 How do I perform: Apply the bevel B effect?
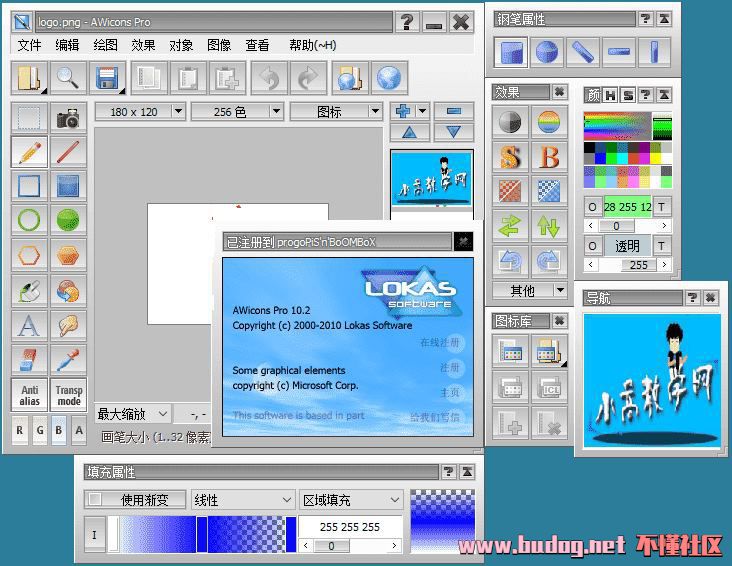[x=549, y=157]
